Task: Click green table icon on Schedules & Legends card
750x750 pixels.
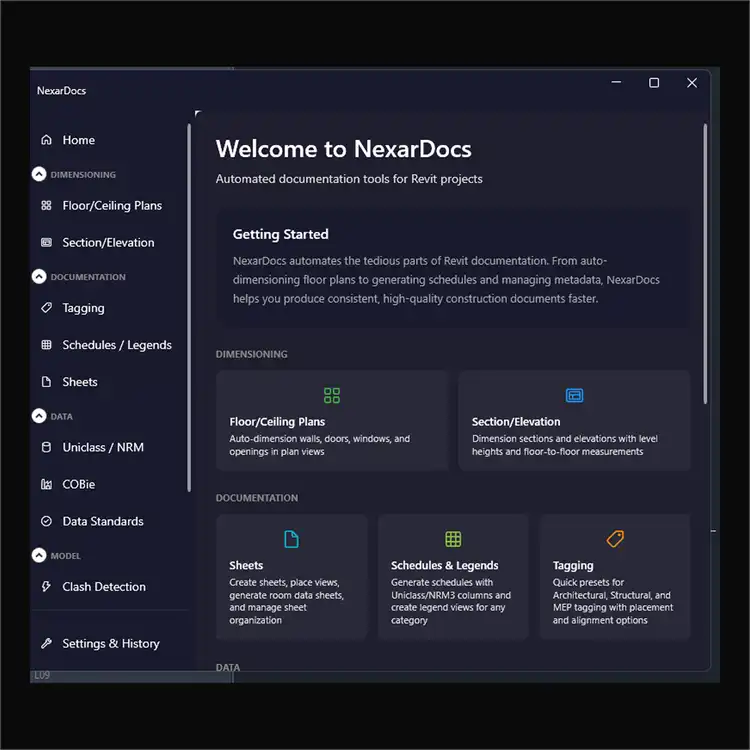Action: point(453,539)
